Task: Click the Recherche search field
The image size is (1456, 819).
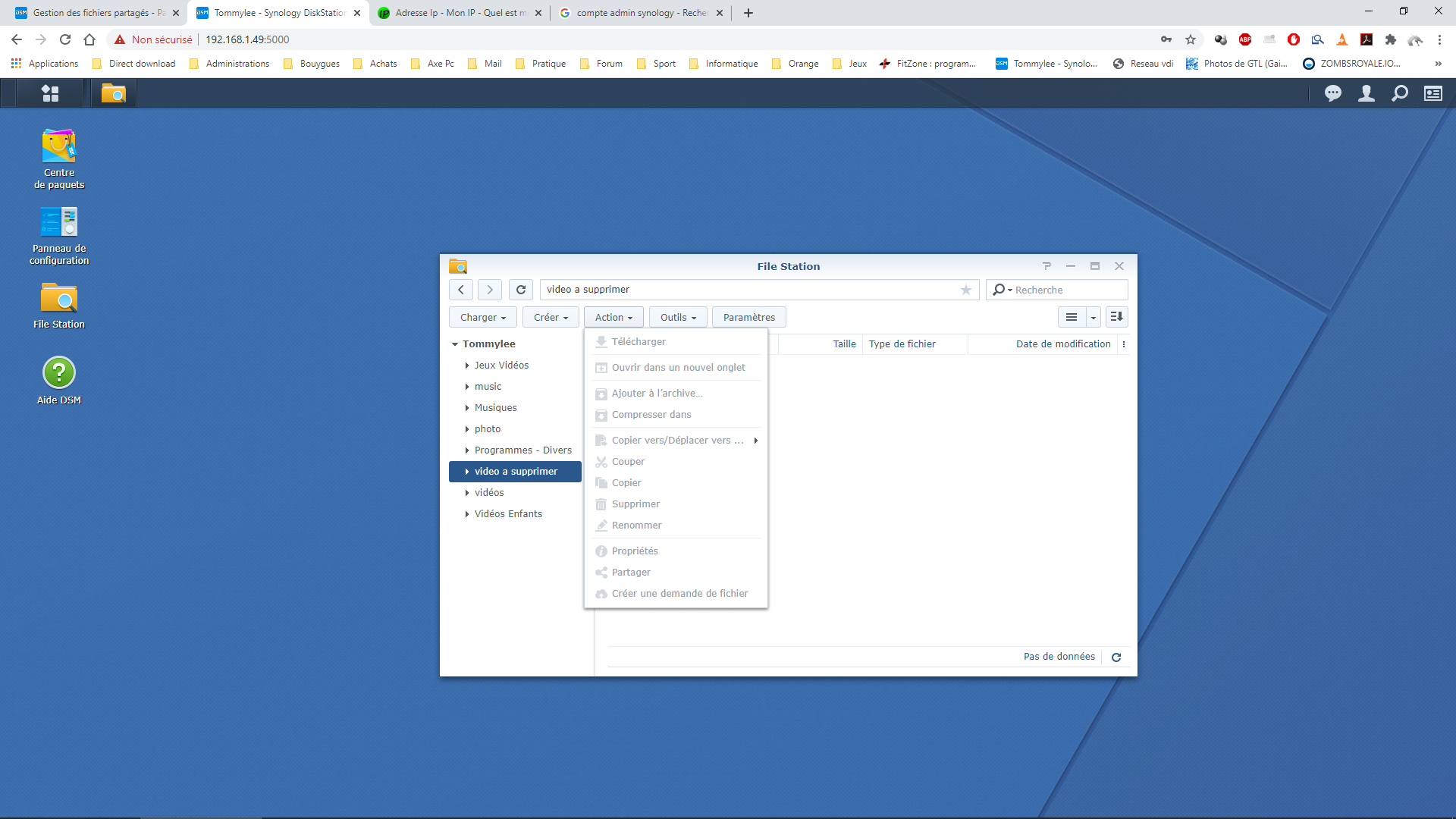Action: coord(1057,290)
